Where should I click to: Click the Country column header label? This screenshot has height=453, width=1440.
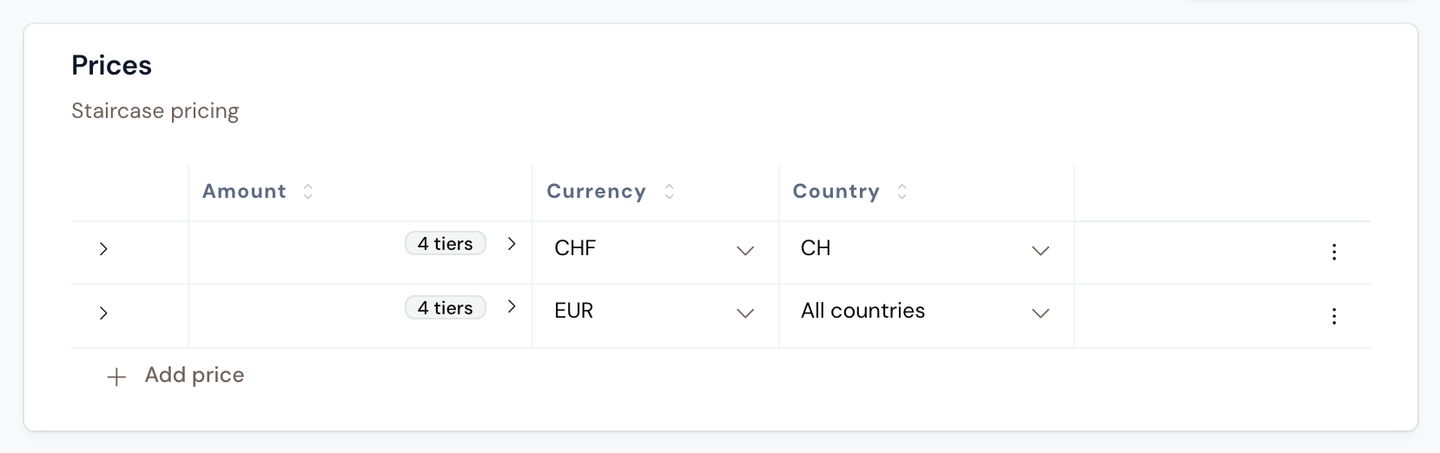coord(836,191)
